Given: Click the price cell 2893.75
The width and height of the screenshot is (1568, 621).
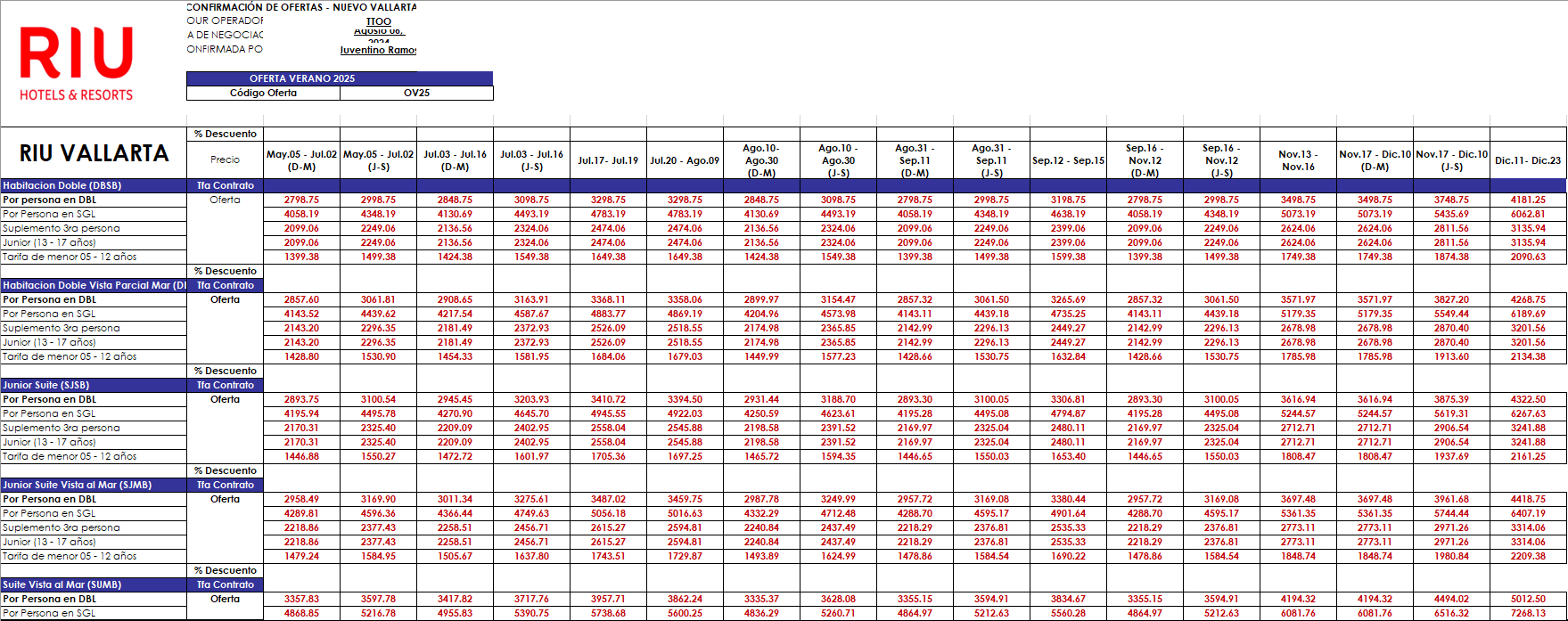Looking at the screenshot, I should [x=301, y=399].
